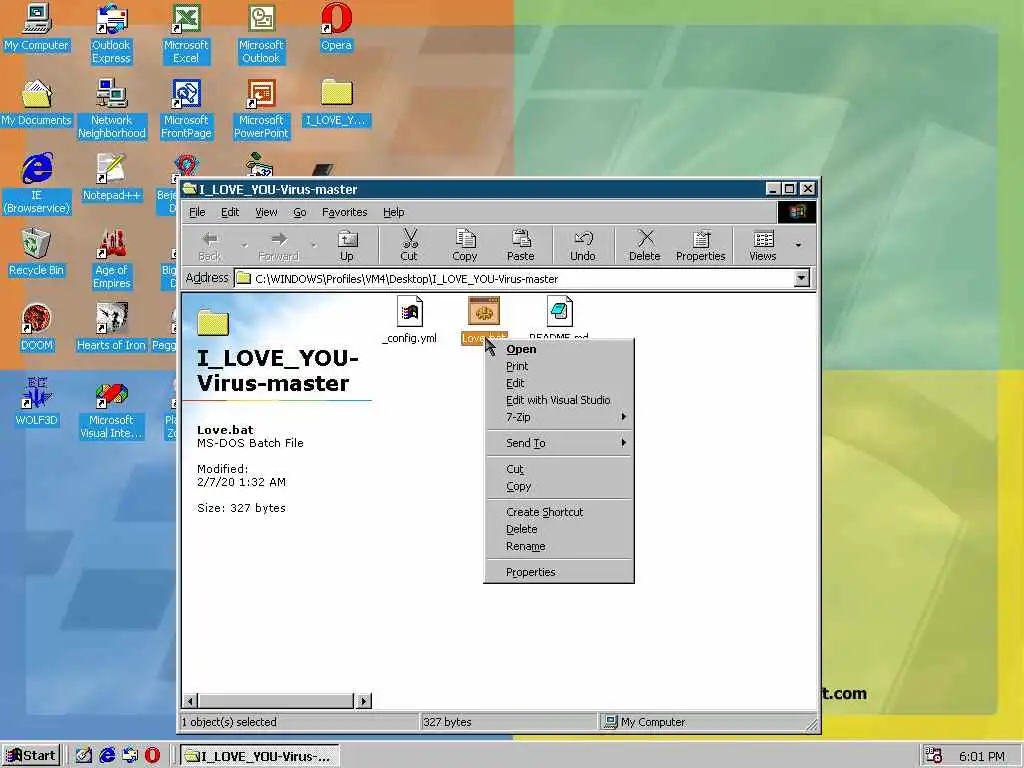Choose Print in context menu
This screenshot has height=768, width=1024.
pos(559,366)
